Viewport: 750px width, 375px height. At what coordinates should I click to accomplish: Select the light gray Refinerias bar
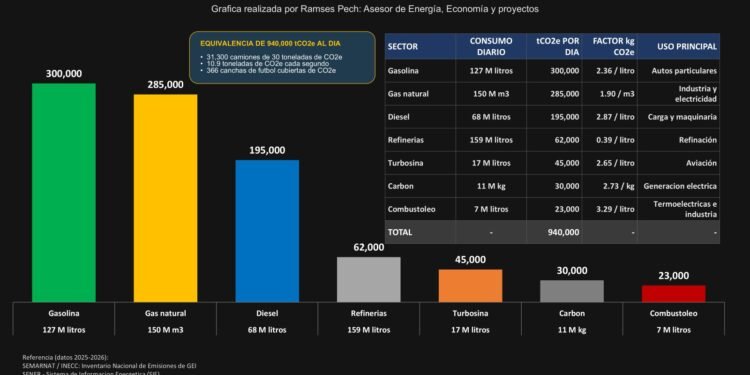pyautogui.click(x=368, y=279)
